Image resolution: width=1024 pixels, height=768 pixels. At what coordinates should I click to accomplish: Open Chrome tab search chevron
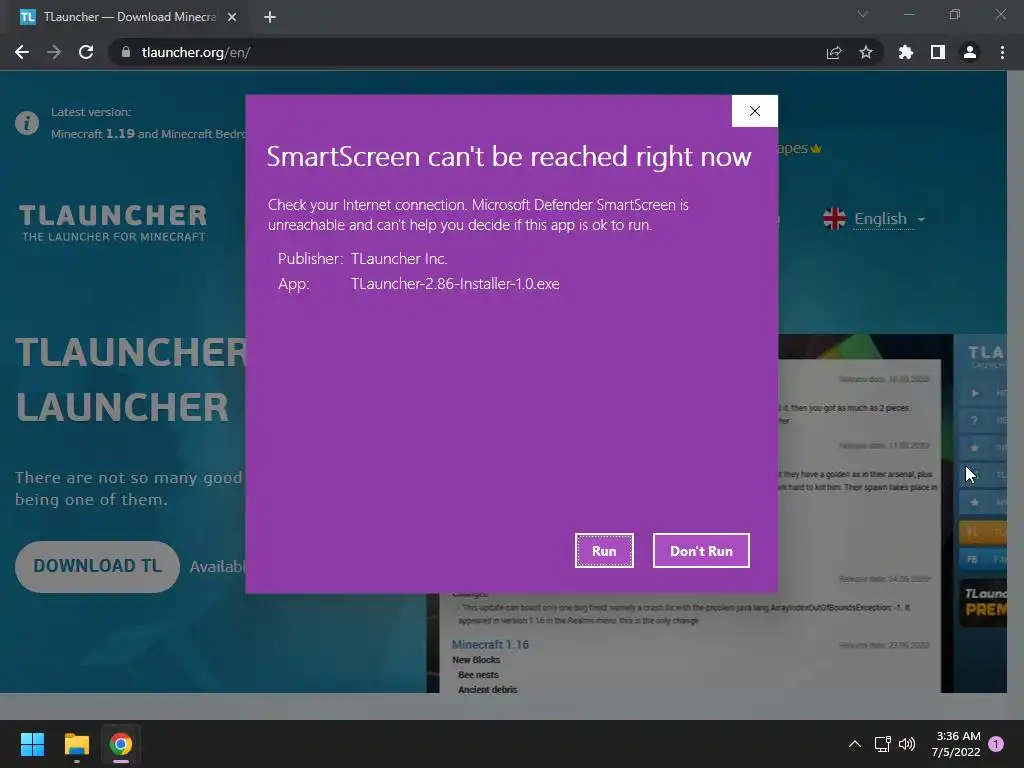tap(863, 14)
